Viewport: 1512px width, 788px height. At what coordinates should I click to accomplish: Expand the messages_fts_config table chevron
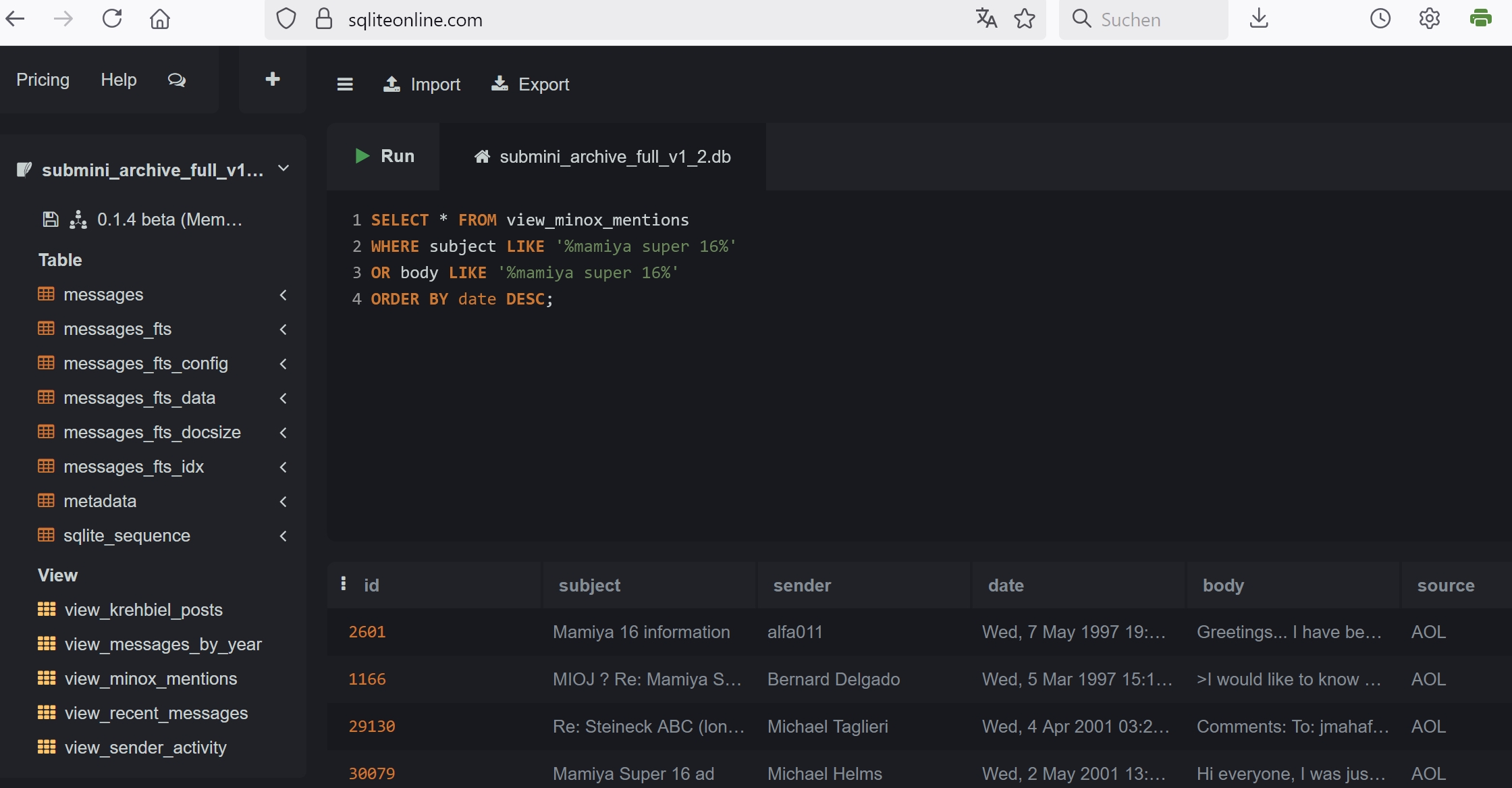point(283,364)
